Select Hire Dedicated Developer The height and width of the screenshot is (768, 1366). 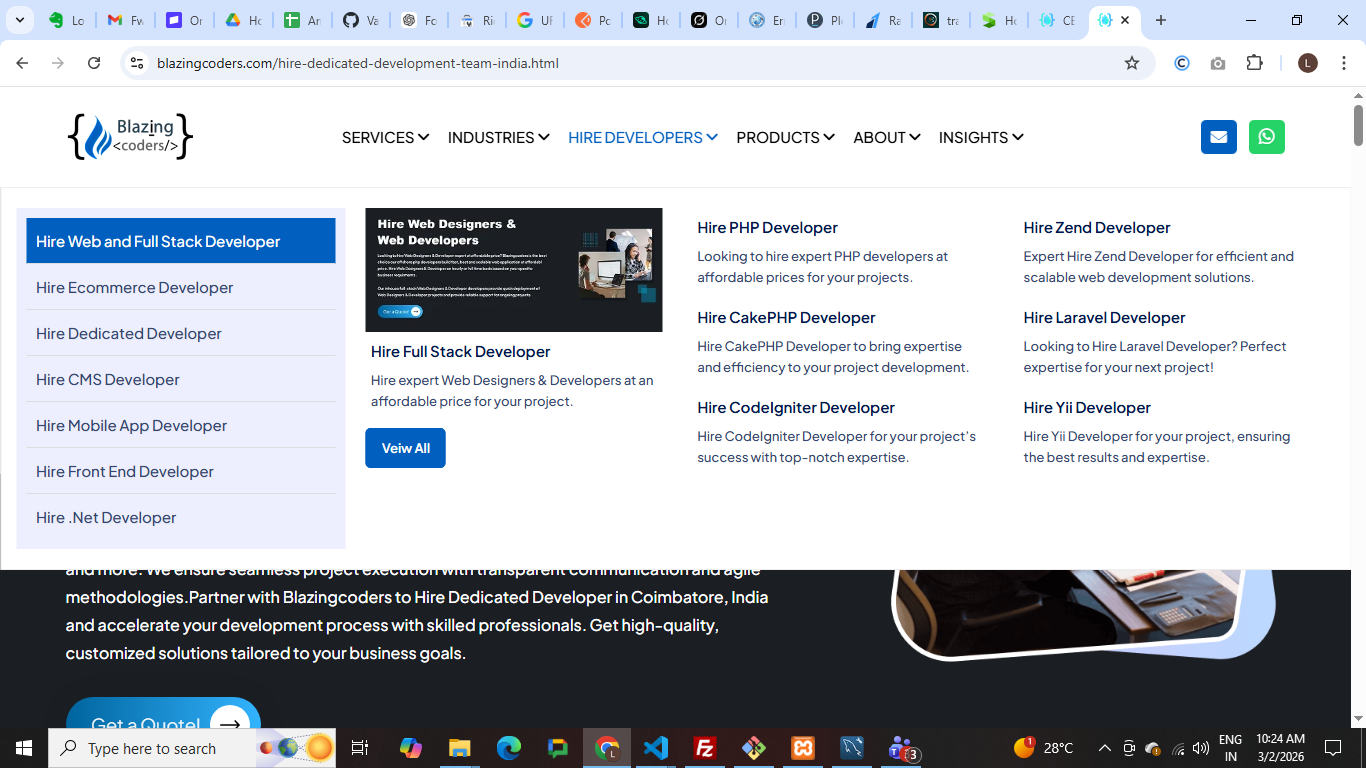[x=181, y=333]
